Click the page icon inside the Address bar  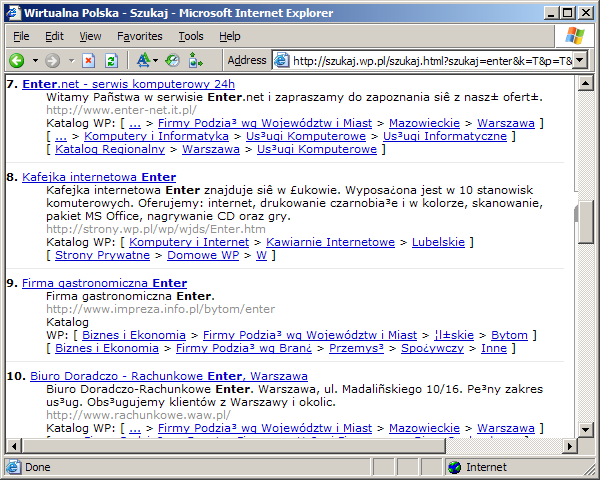282,60
